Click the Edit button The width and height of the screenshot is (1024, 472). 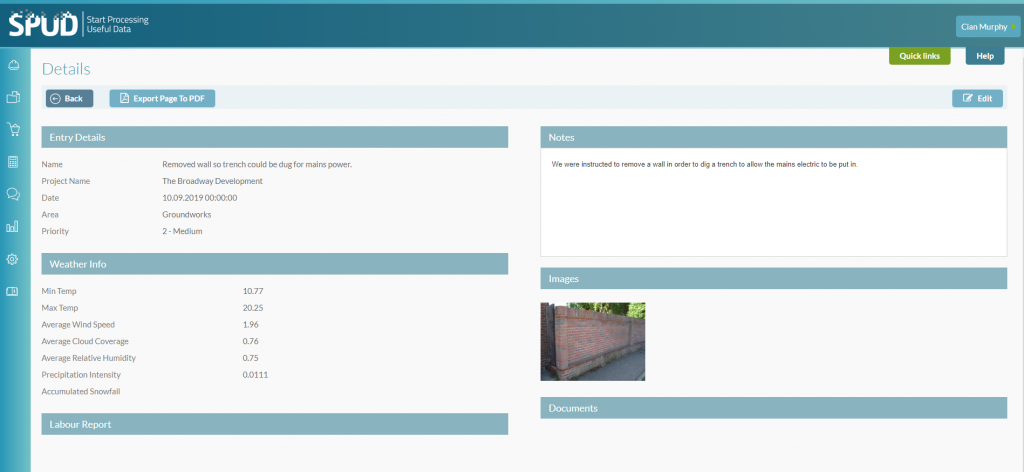click(x=977, y=99)
